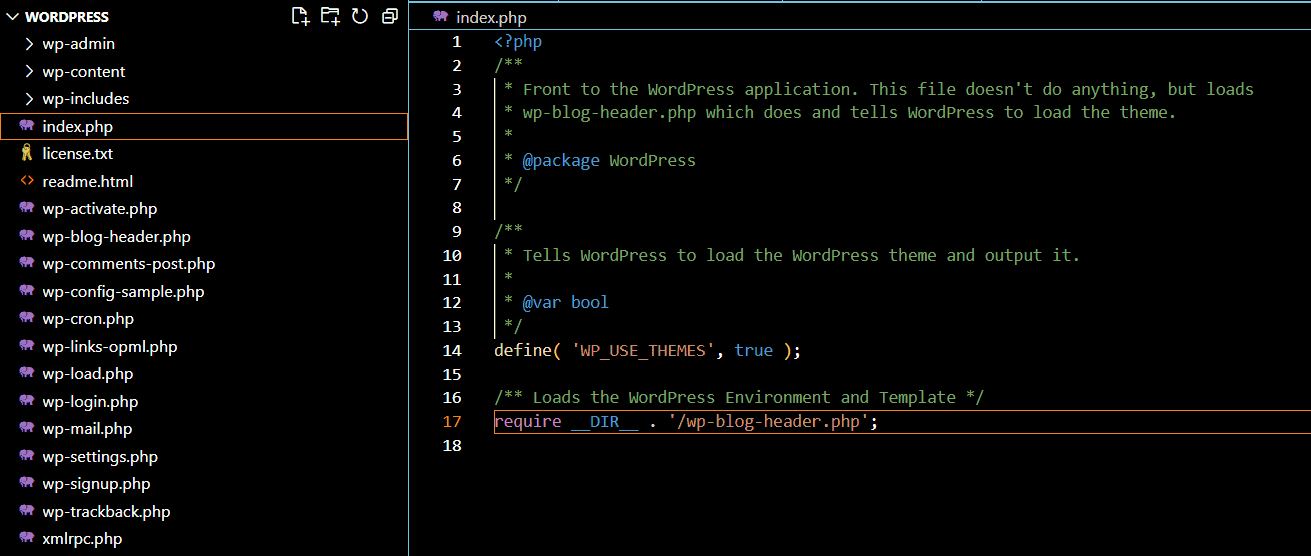Collapse the WORDPRESS root section
This screenshot has height=556, width=1311.
click(12, 17)
